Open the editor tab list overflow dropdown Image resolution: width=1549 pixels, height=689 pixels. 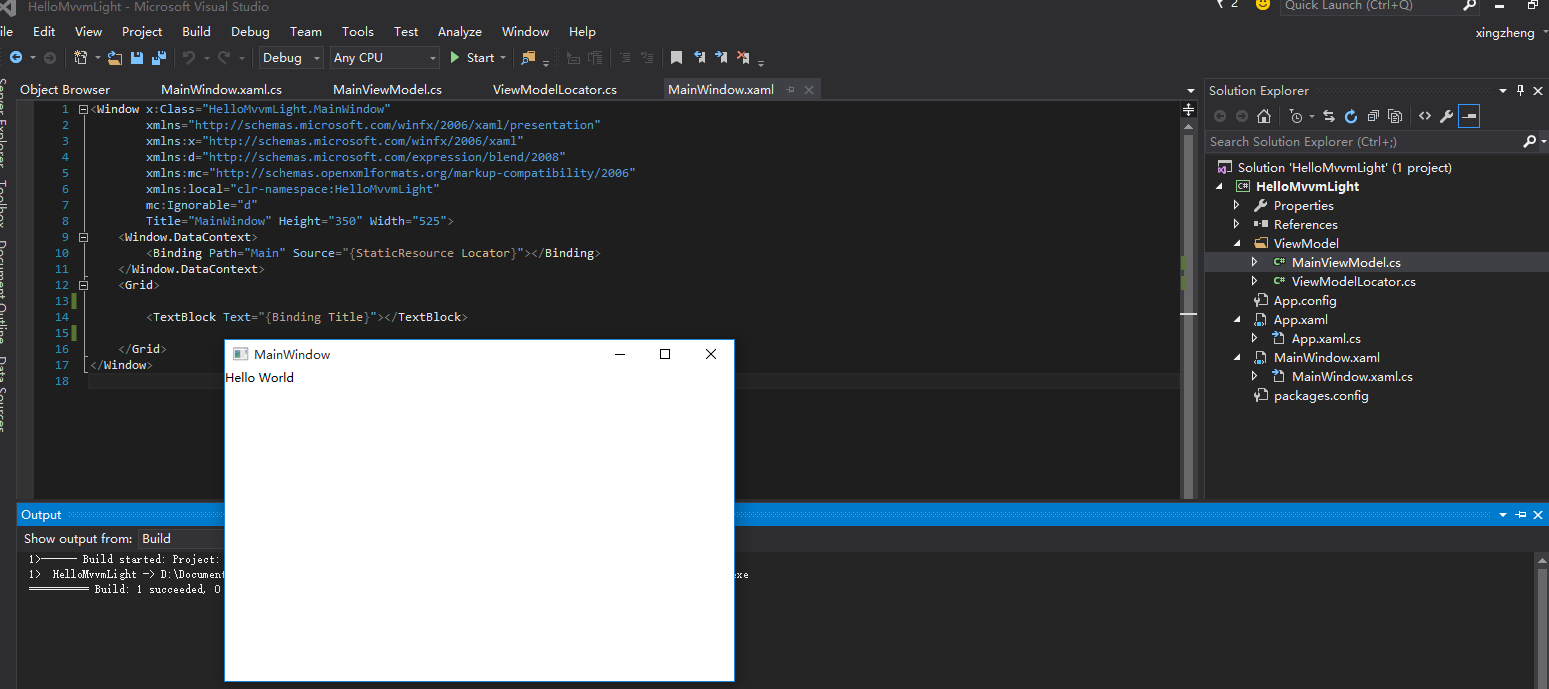coord(1190,91)
